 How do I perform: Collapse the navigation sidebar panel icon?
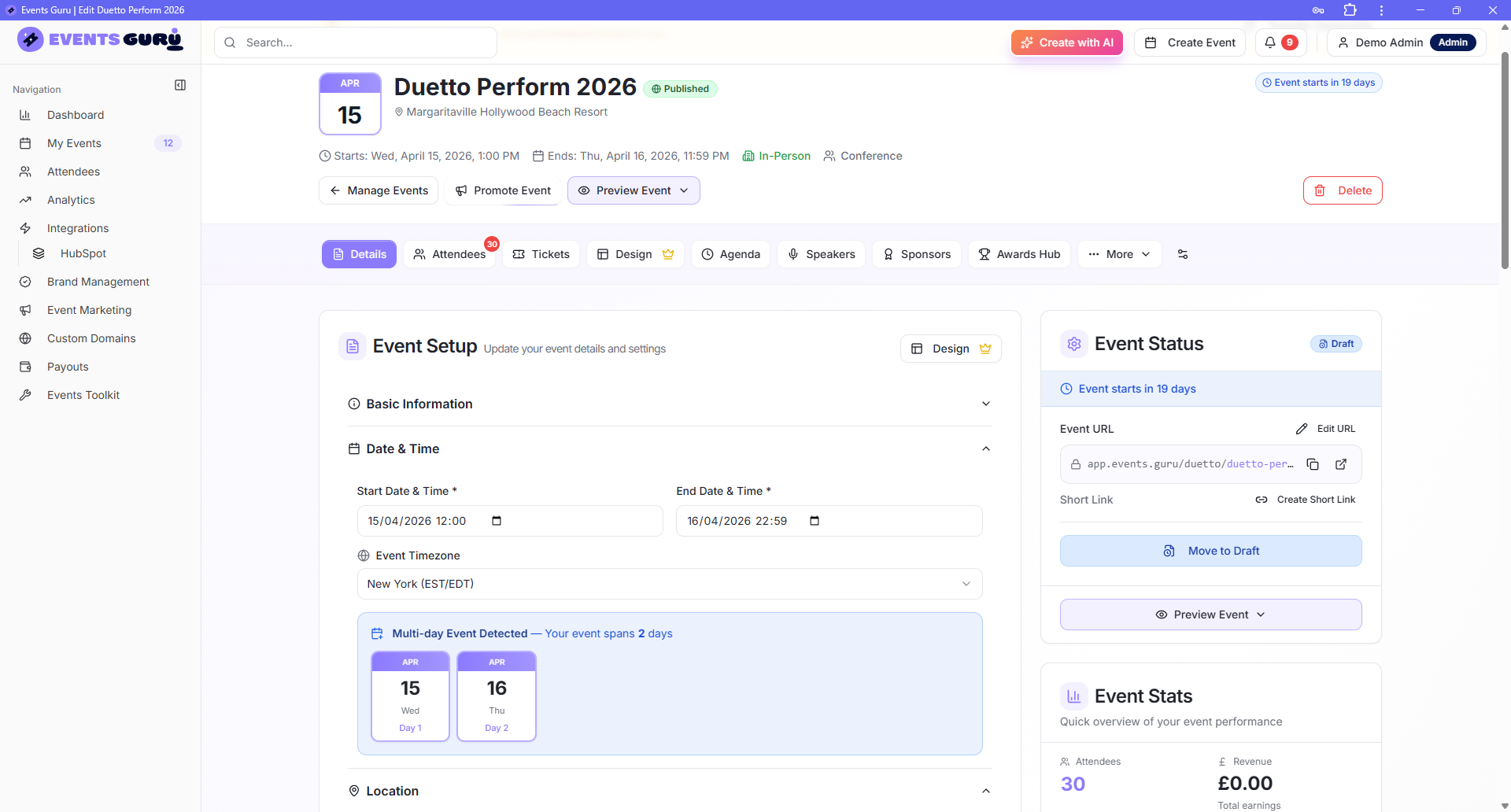pos(180,85)
